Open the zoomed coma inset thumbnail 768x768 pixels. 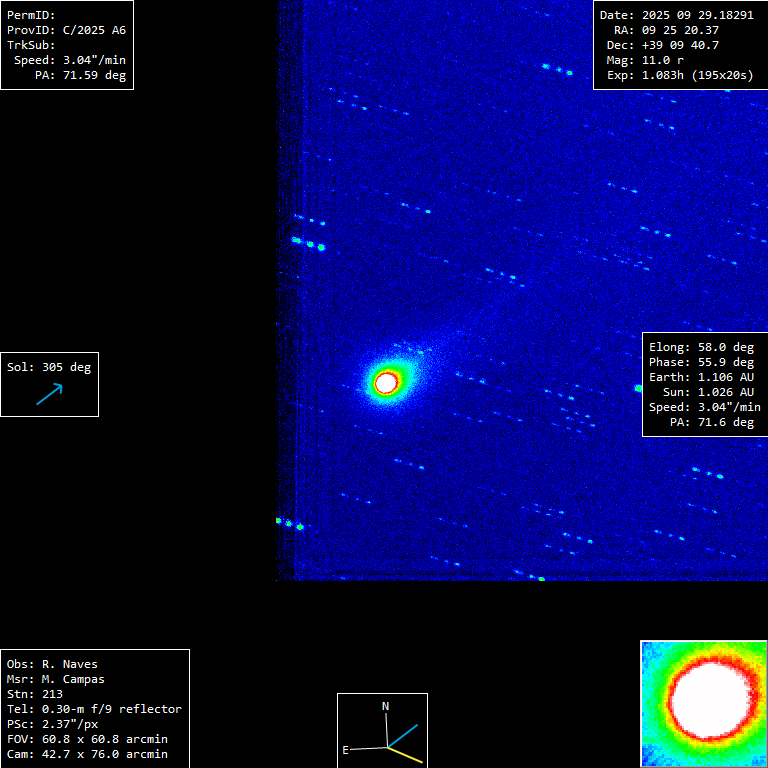[703, 703]
